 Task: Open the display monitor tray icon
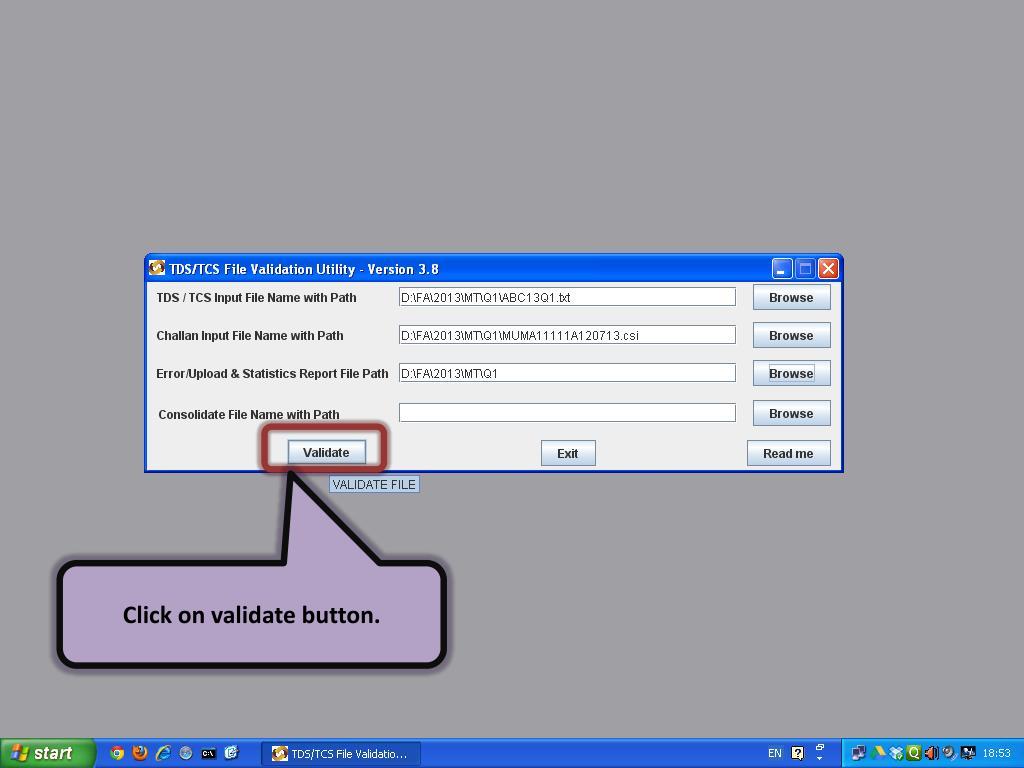click(x=968, y=753)
